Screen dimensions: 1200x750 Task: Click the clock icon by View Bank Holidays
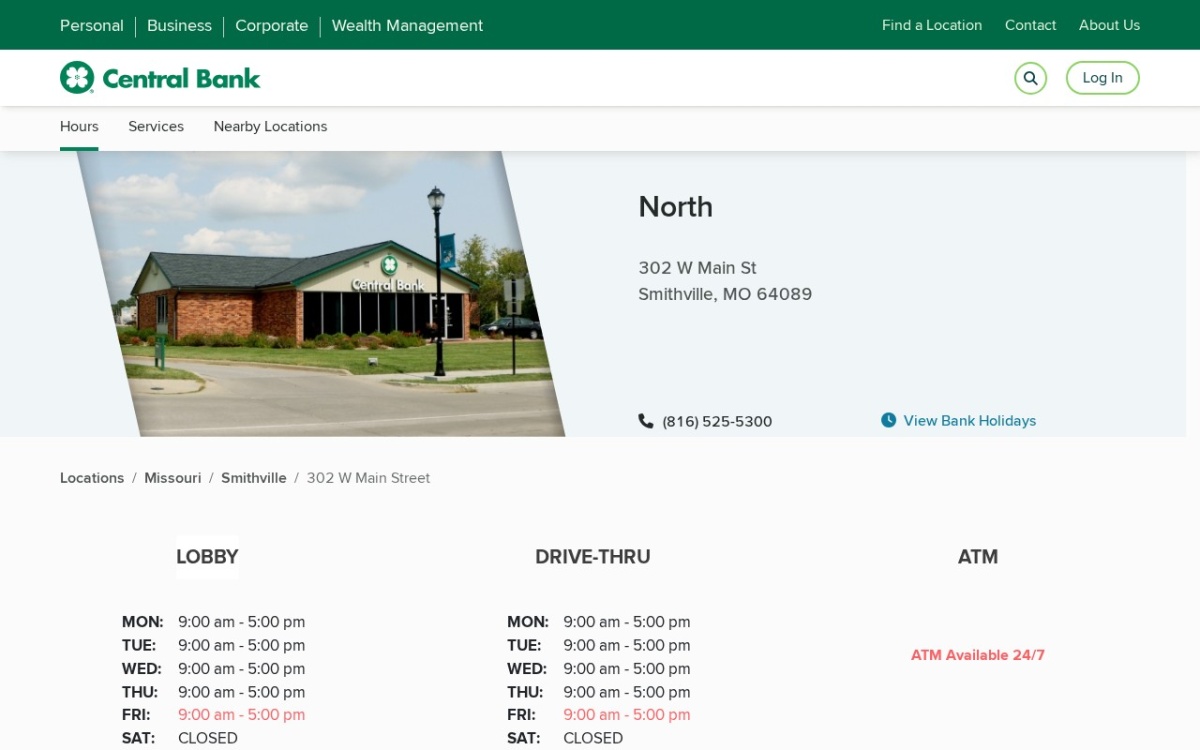[x=888, y=420]
